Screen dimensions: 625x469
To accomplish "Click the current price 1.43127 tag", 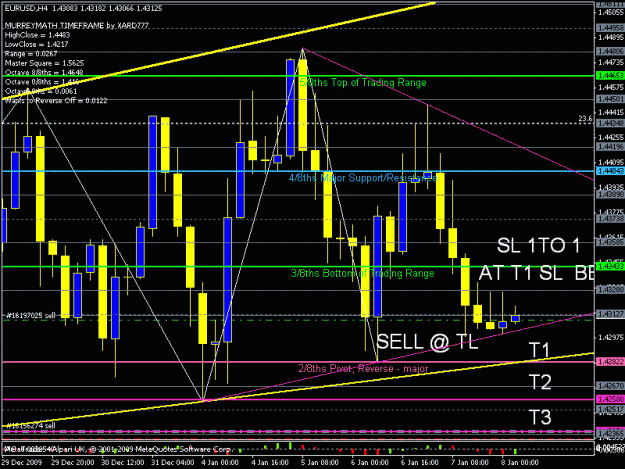I will pyautogui.click(x=610, y=314).
